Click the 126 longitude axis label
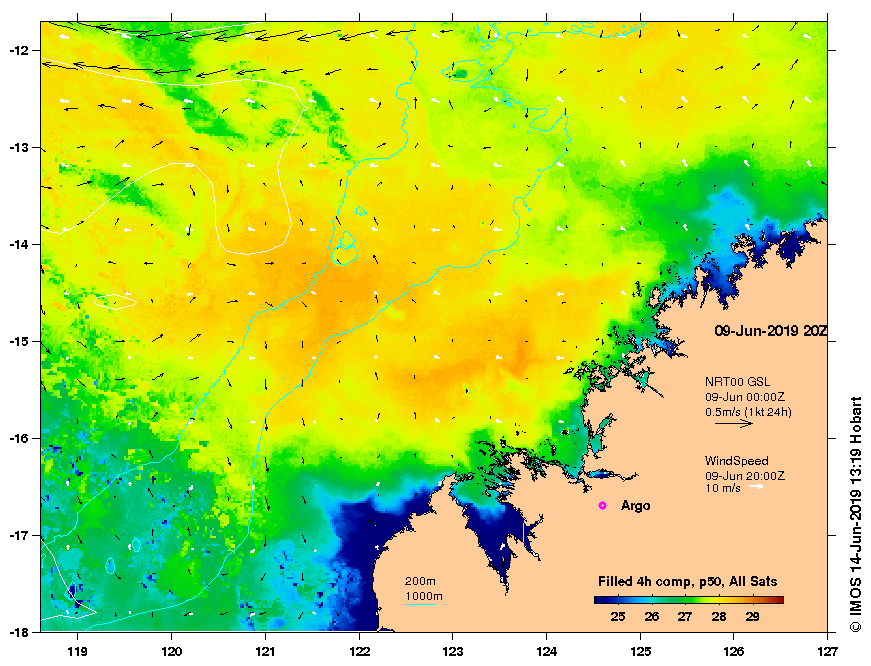Viewport: 871px width, 666px height. pos(734,652)
